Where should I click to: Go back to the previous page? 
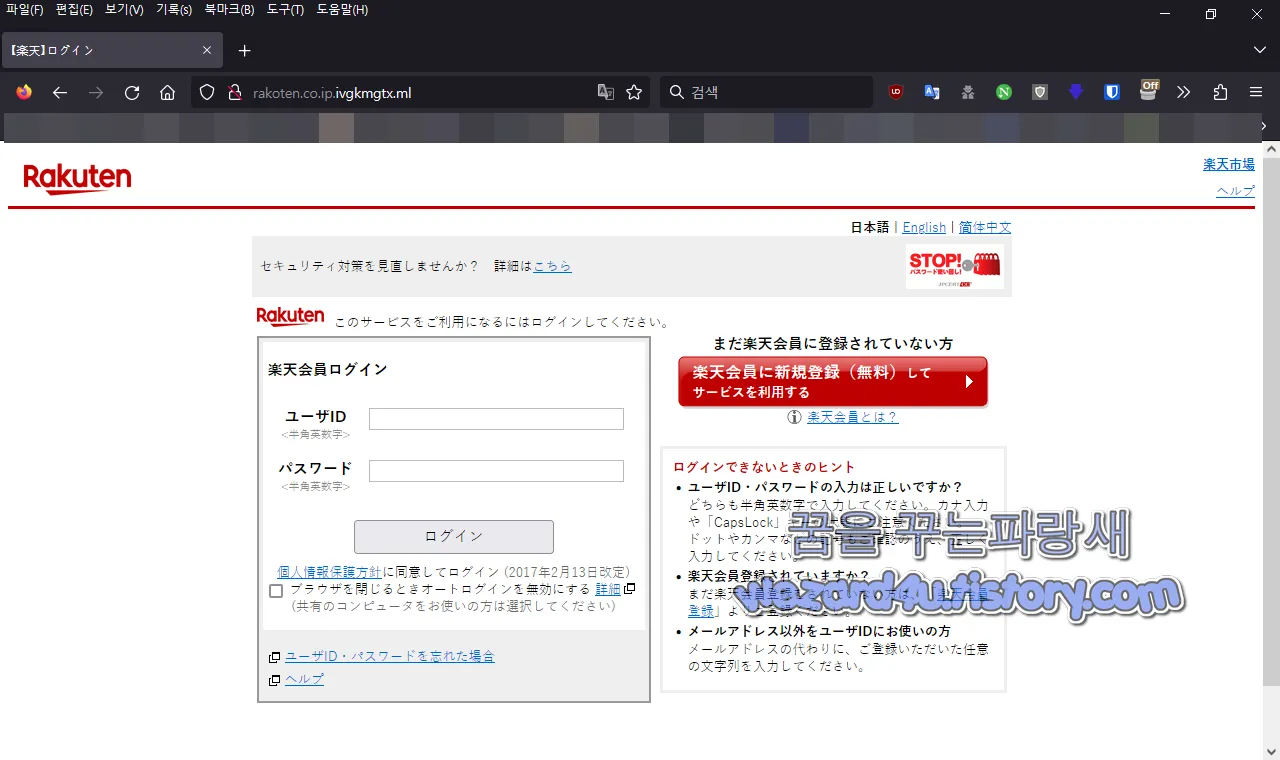(x=60, y=92)
